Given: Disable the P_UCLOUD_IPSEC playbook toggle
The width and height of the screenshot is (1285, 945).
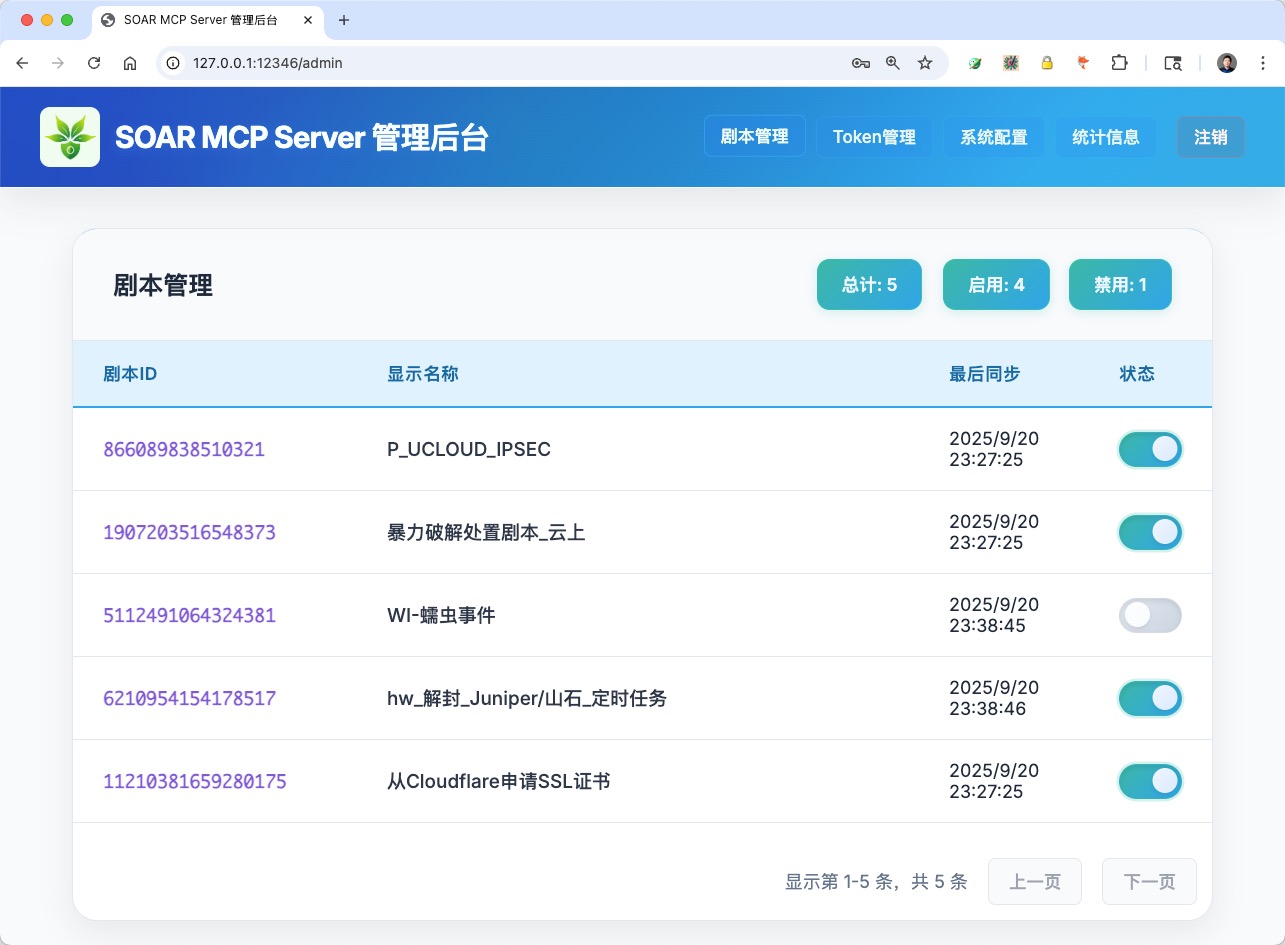Looking at the screenshot, I should click(1149, 449).
